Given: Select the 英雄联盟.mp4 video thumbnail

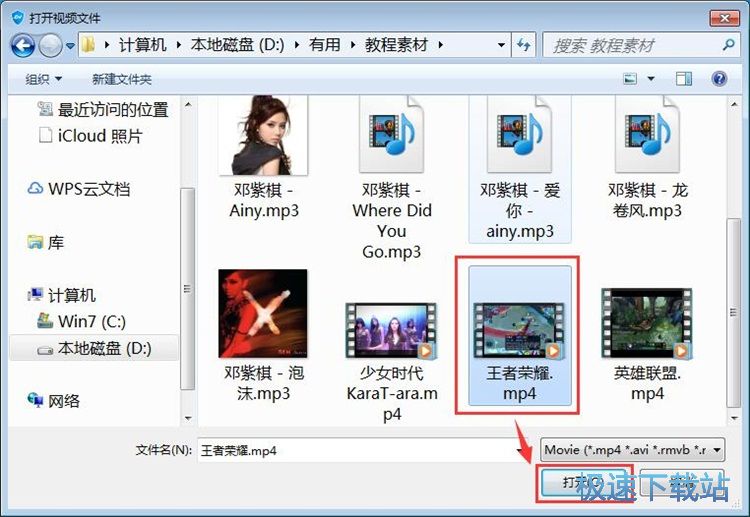Looking at the screenshot, I should click(x=647, y=323).
